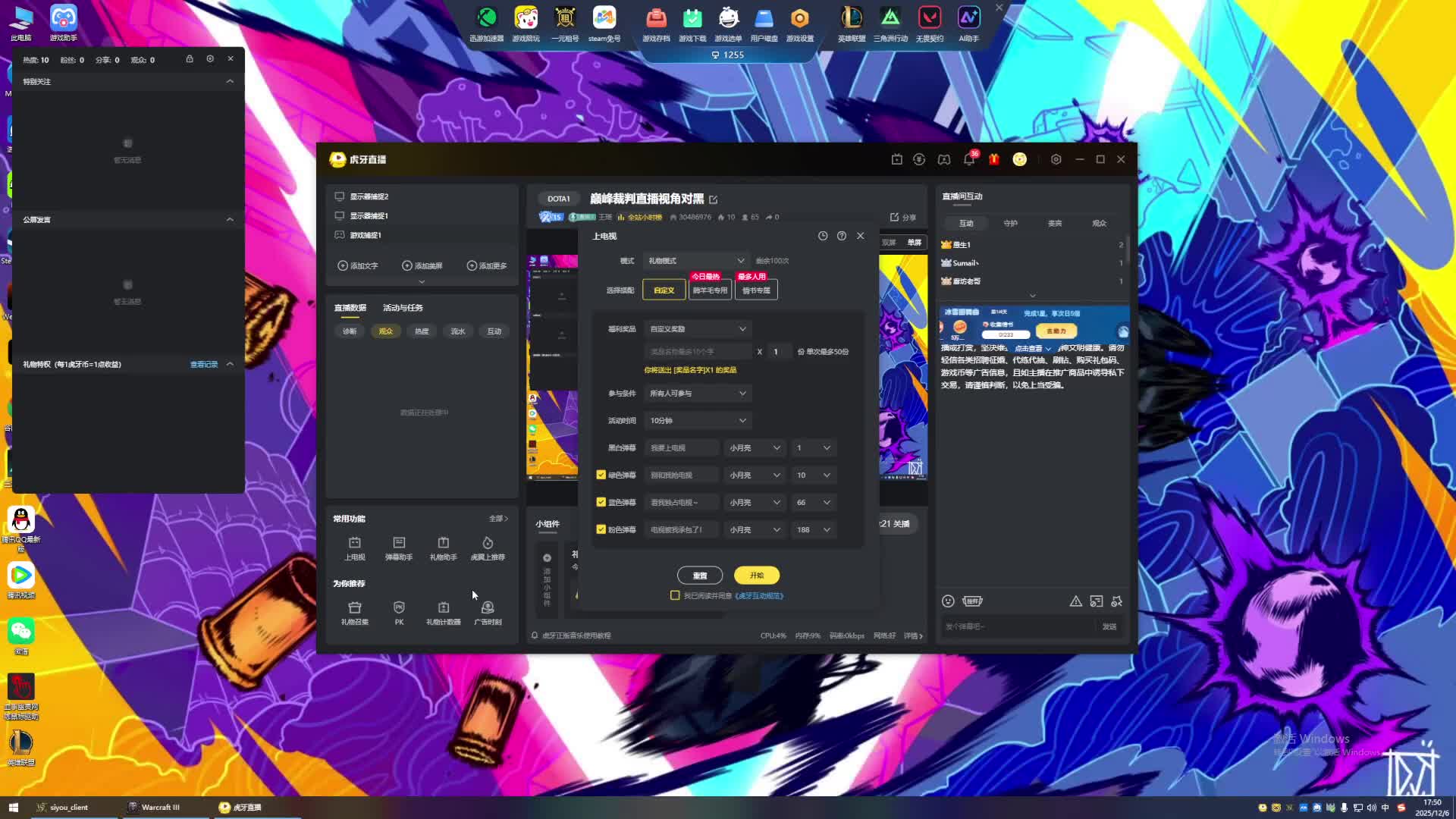Click the yellow 开始 button

pyautogui.click(x=756, y=576)
